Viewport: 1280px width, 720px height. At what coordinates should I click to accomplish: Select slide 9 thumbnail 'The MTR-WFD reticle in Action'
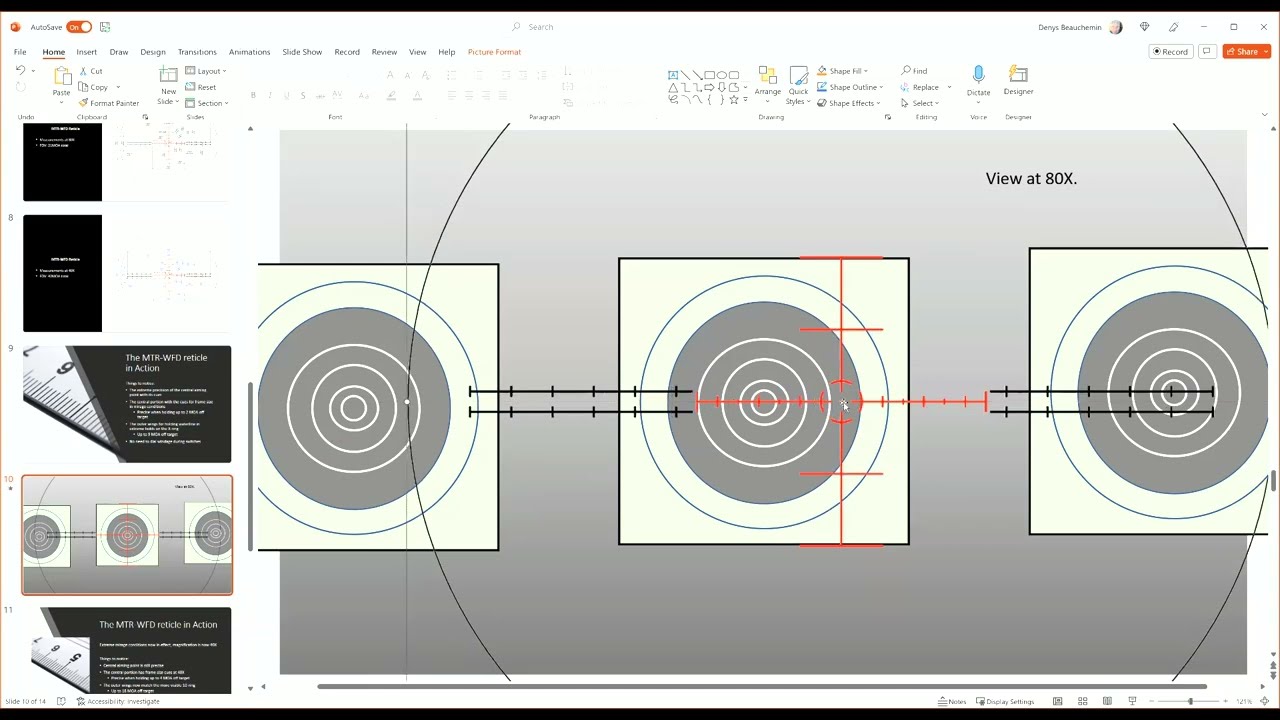point(127,404)
